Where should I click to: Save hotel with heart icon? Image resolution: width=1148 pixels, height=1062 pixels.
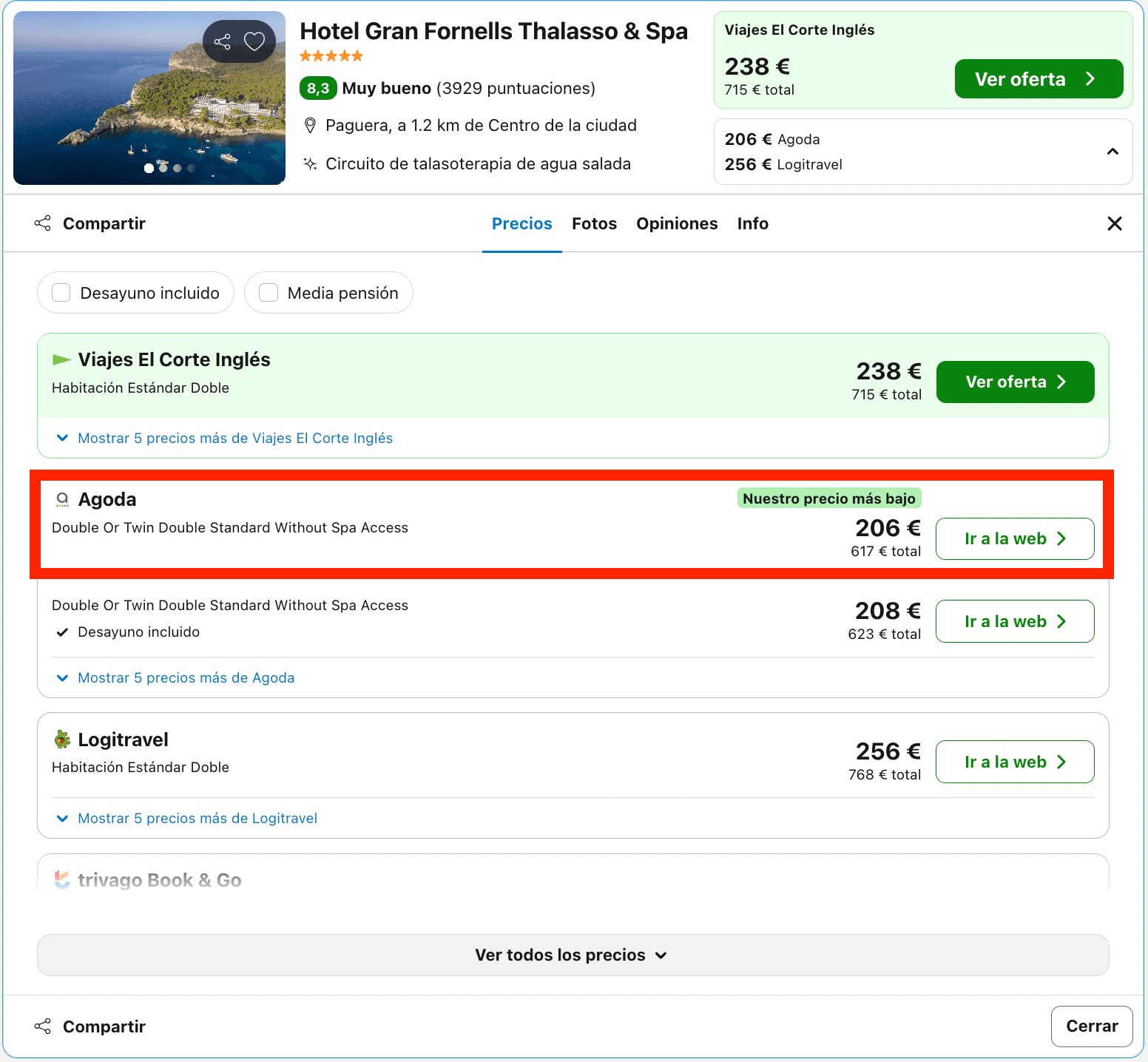(x=254, y=41)
